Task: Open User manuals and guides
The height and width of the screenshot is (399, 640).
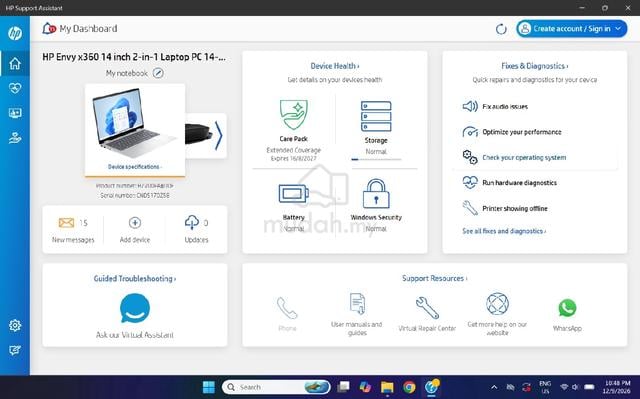Action: click(357, 304)
